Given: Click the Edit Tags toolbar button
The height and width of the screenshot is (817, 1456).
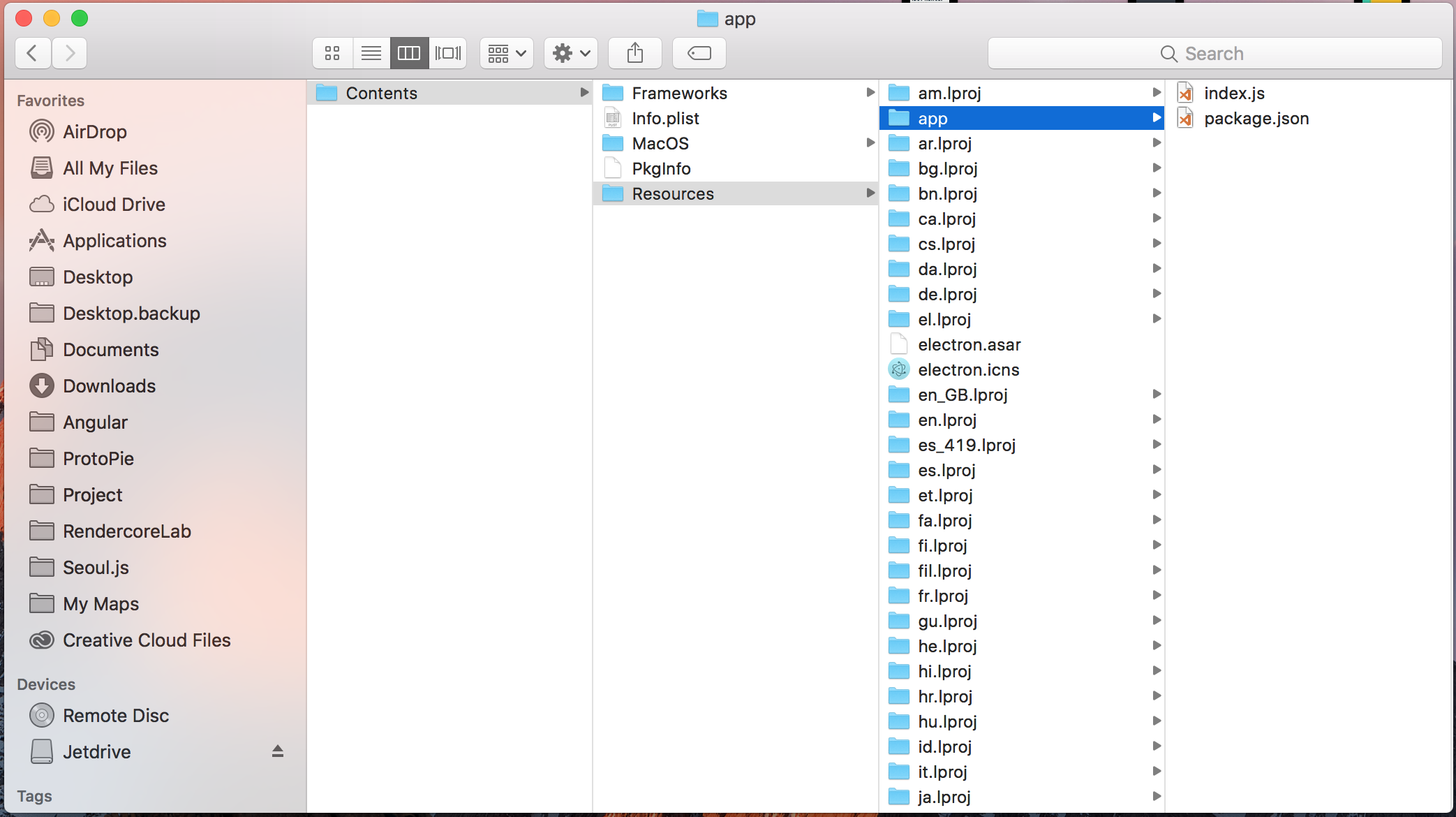Looking at the screenshot, I should [x=699, y=53].
